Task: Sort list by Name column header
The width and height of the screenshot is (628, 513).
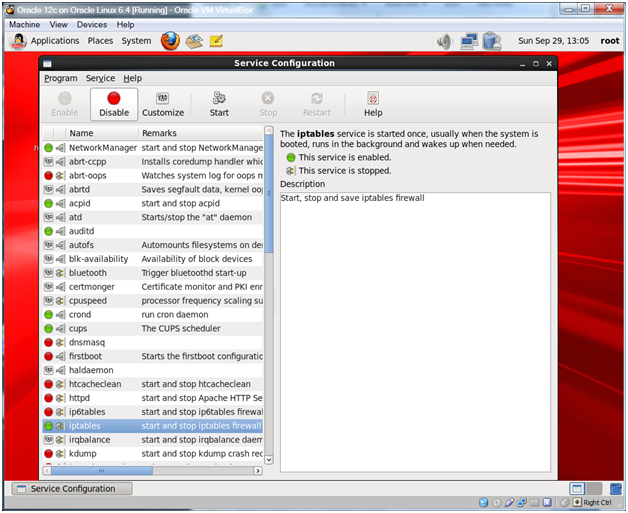Action: click(x=81, y=133)
